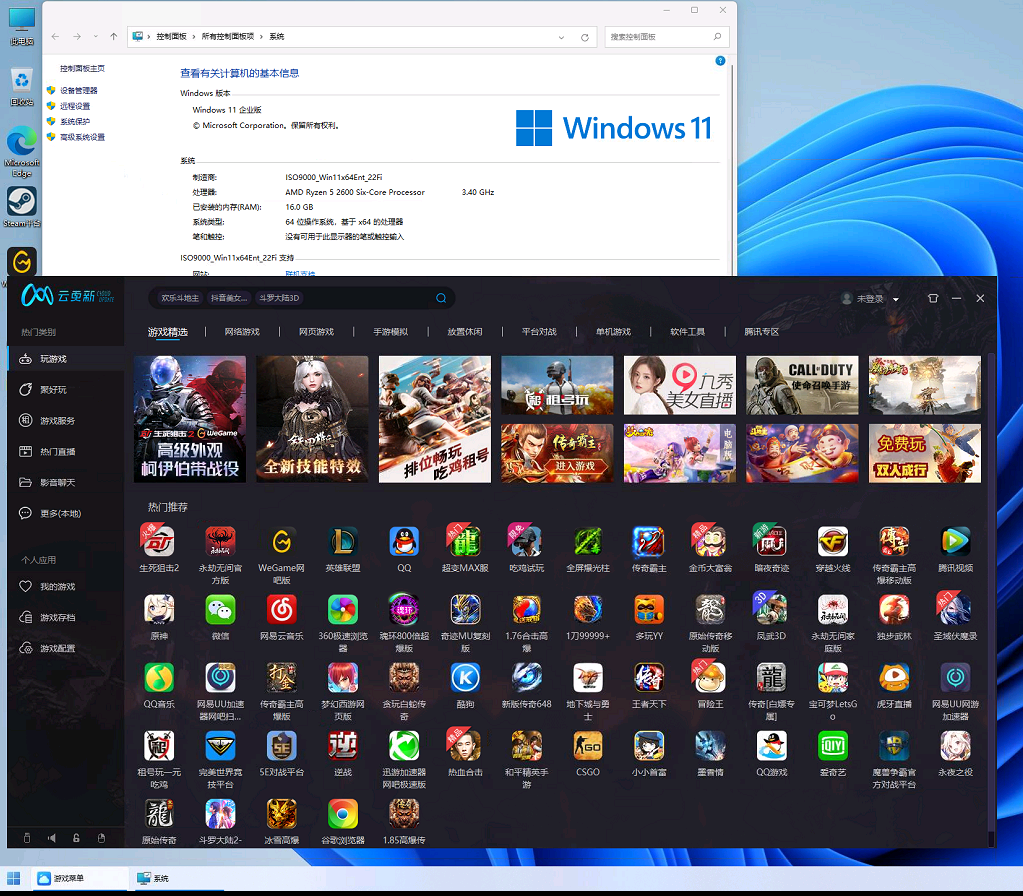Viewport: 1023px width, 896px height.
Task: Open the Control Panel help question icon
Action: (x=720, y=61)
